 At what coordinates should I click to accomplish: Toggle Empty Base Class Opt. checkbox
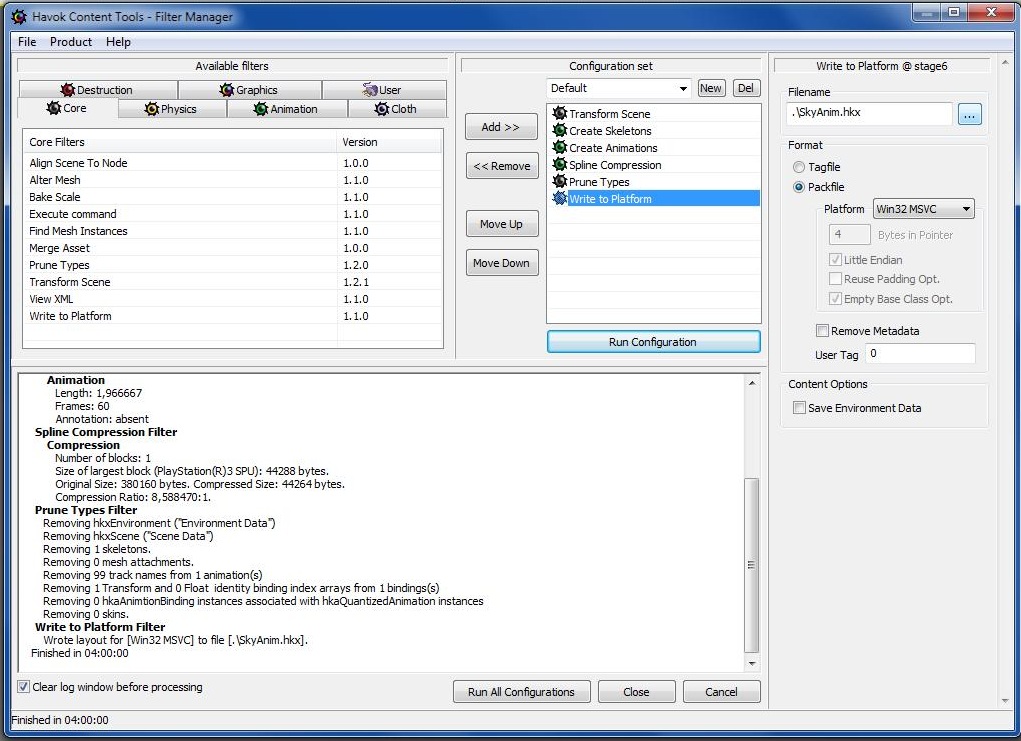(x=835, y=299)
